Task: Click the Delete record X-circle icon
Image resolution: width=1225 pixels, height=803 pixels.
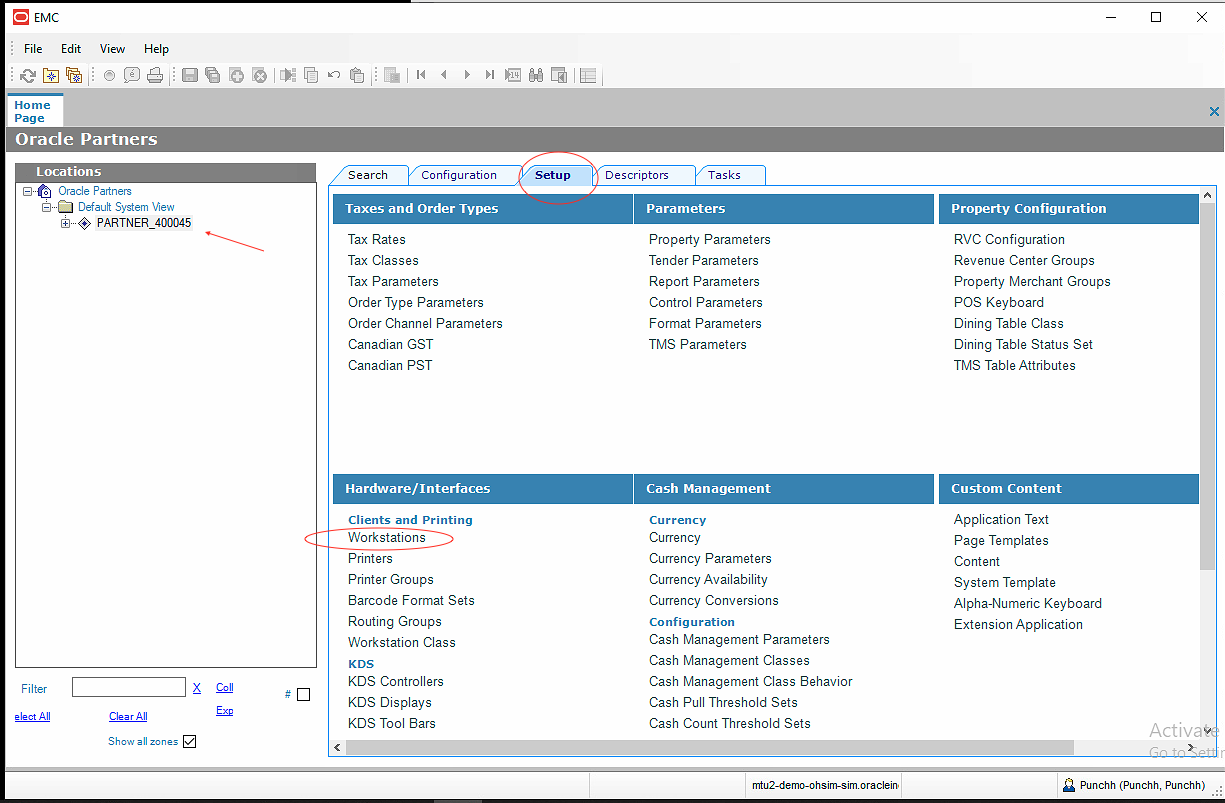Action: (260, 75)
